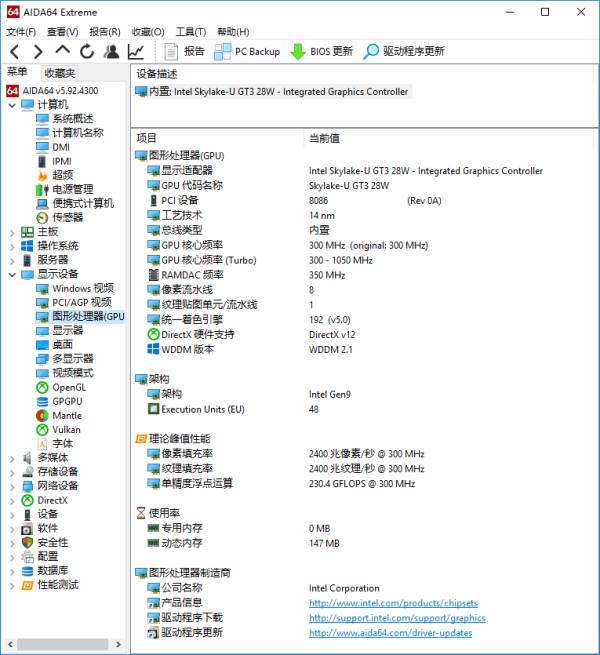The width and height of the screenshot is (600, 655).
Task: Open the user icon in the toolbar
Action: pyautogui.click(x=111, y=52)
